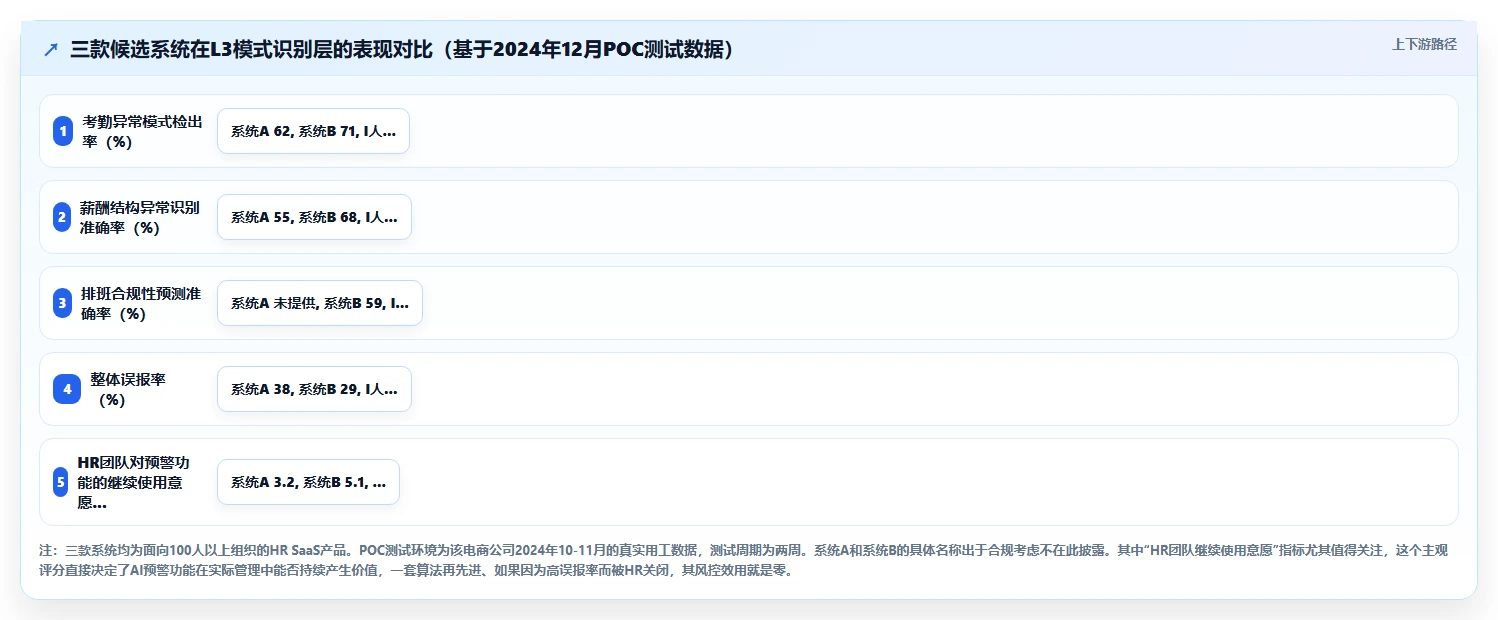Open the value chip '系统A 55, 系统B 68'
Viewport: 1498px width, 620px height.
(x=314, y=217)
